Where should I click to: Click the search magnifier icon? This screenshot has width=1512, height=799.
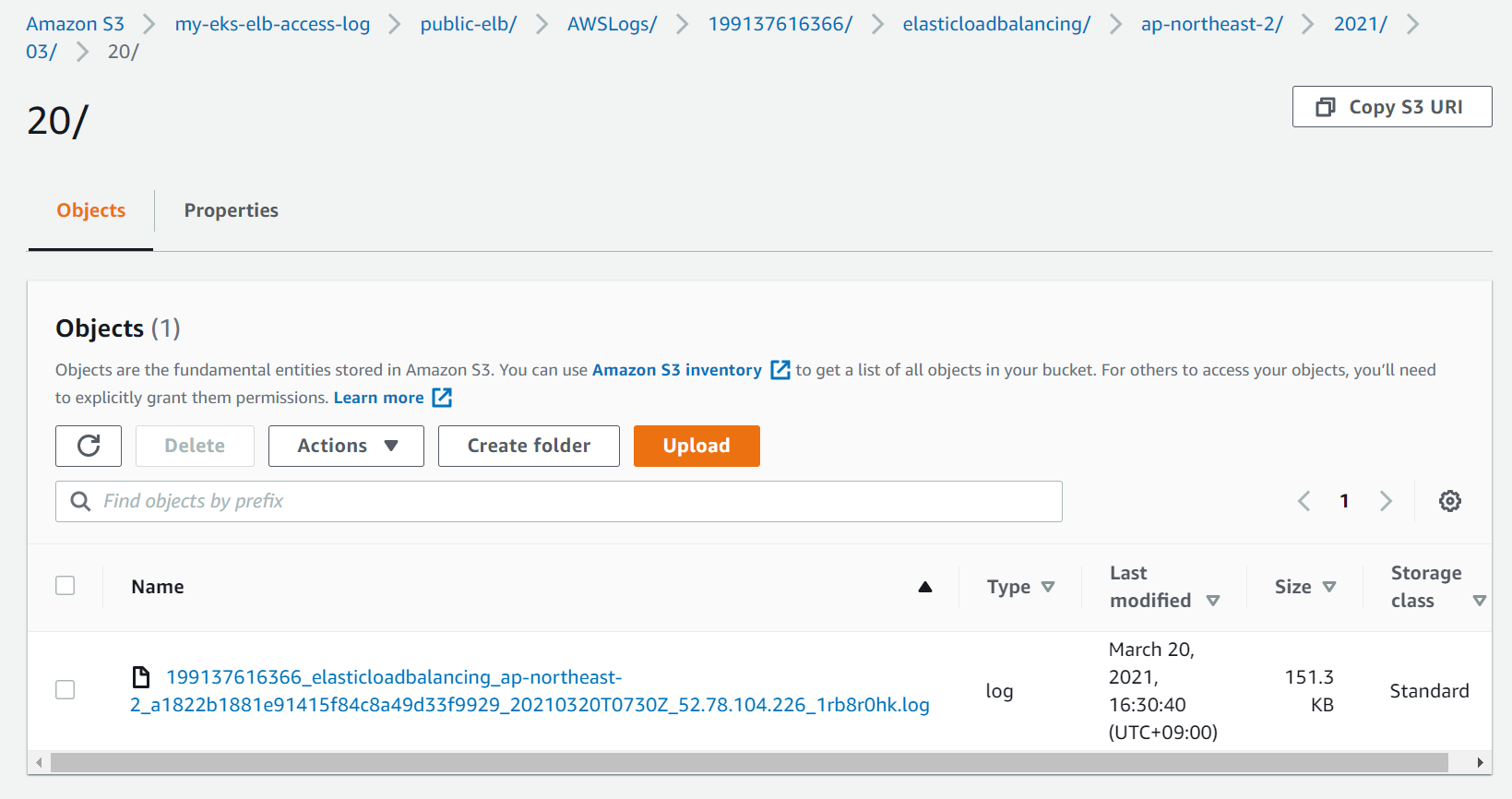tap(81, 501)
